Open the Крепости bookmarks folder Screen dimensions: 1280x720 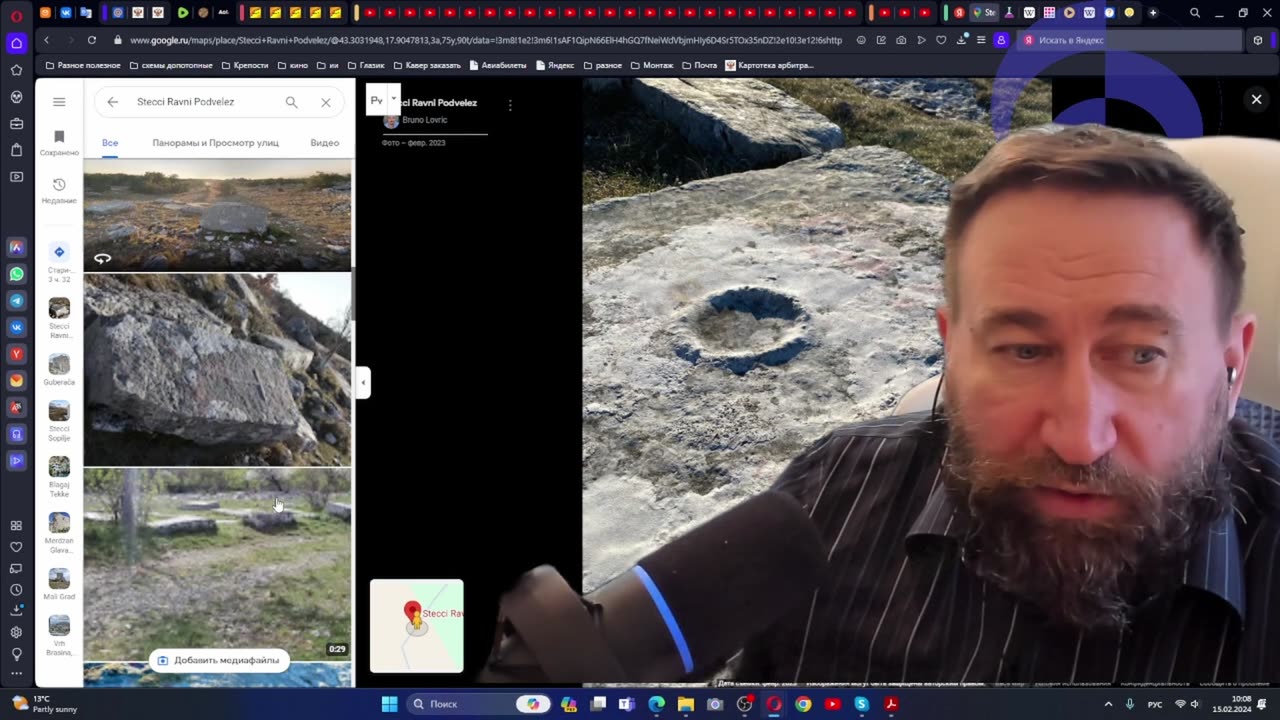click(x=244, y=65)
